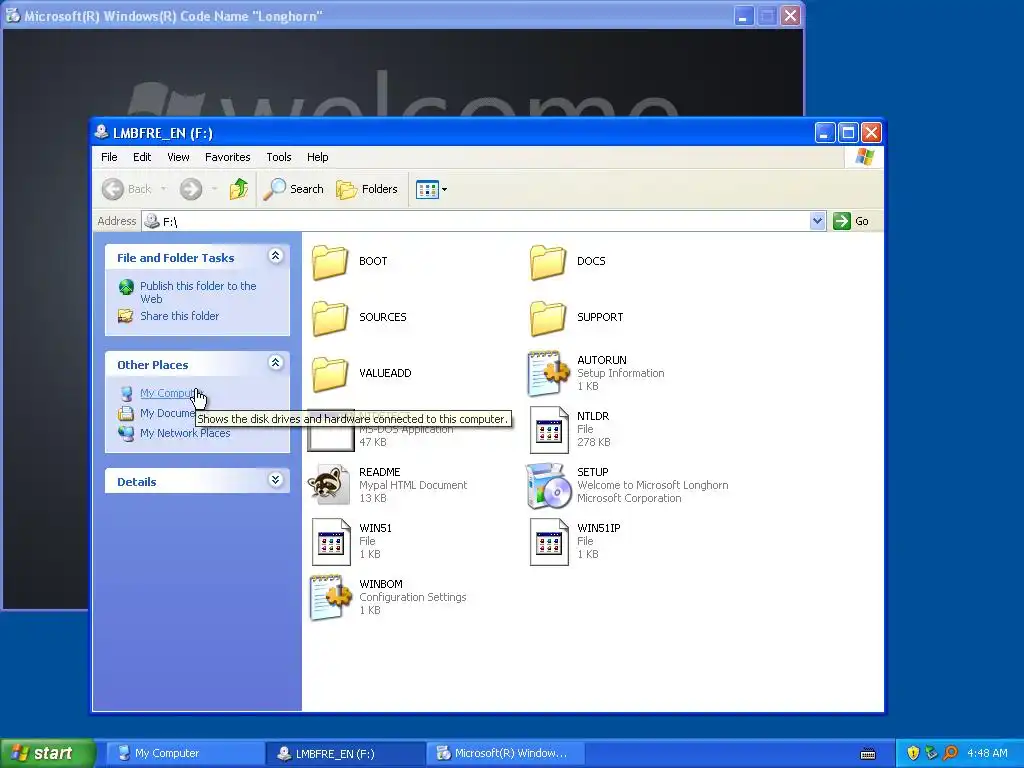Open the Forward history dropdown arrow
Viewport: 1024px width, 768px height.
click(x=214, y=189)
